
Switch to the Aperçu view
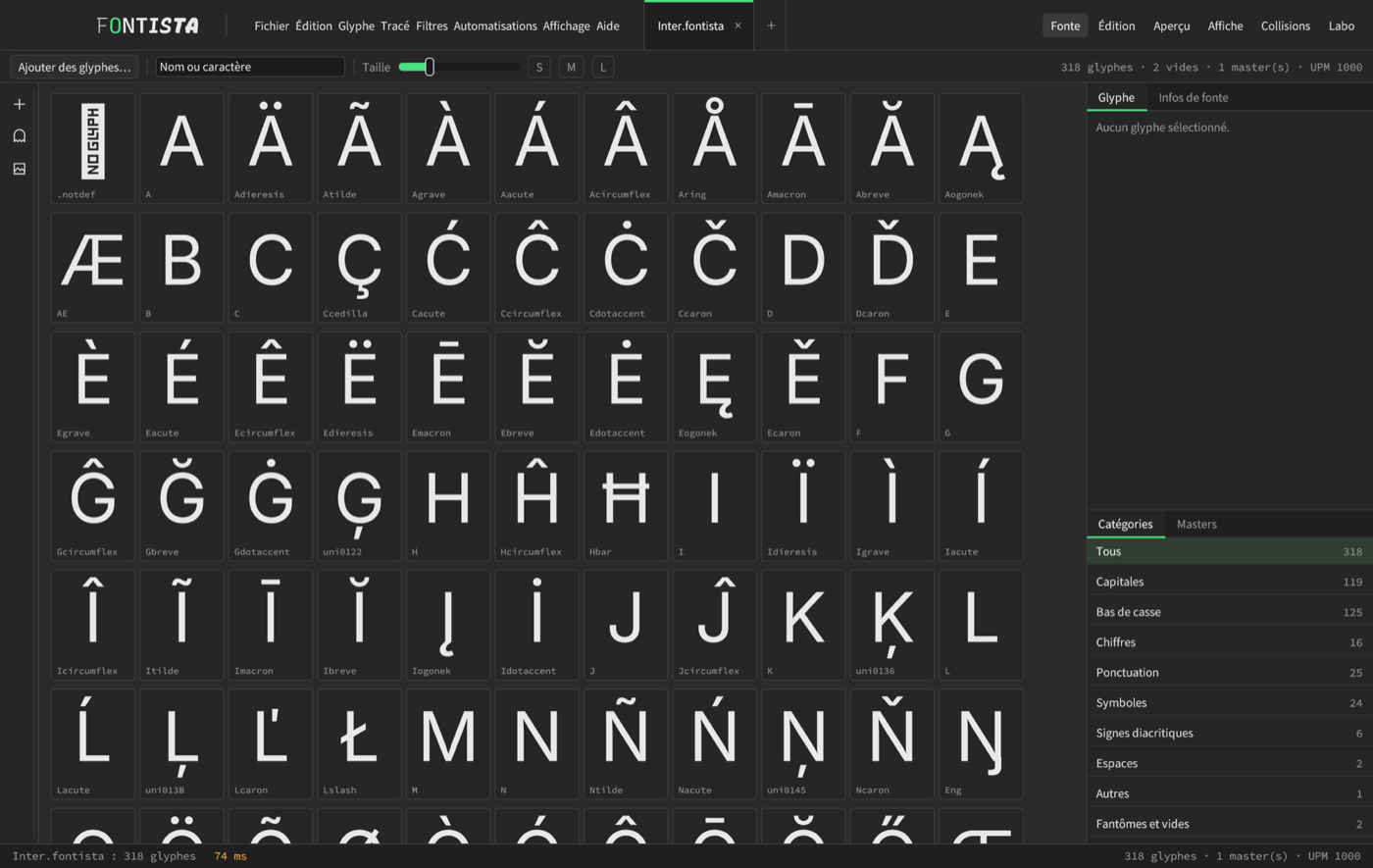click(x=1172, y=26)
